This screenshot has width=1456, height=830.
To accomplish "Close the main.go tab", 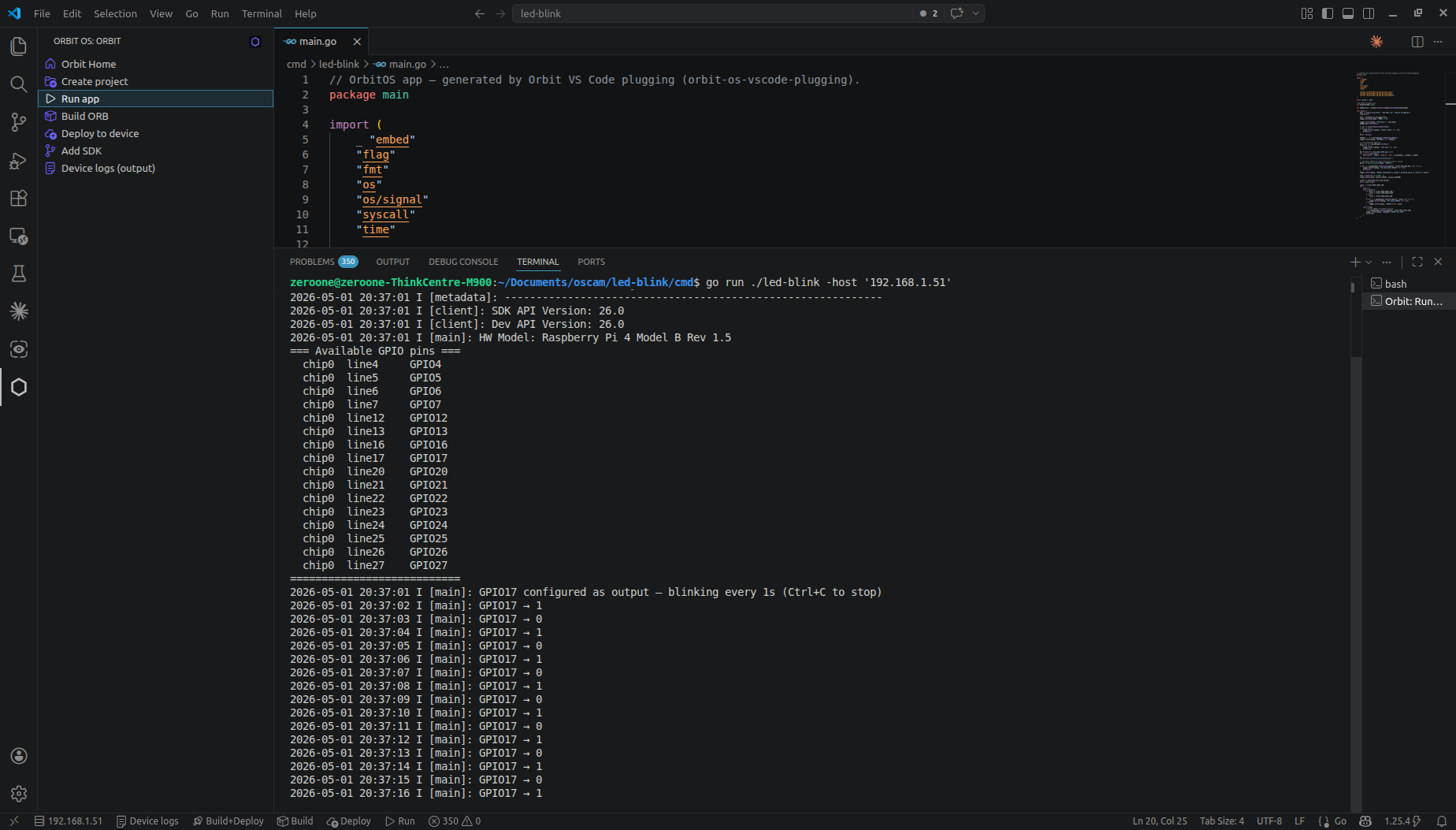I will coord(357,42).
